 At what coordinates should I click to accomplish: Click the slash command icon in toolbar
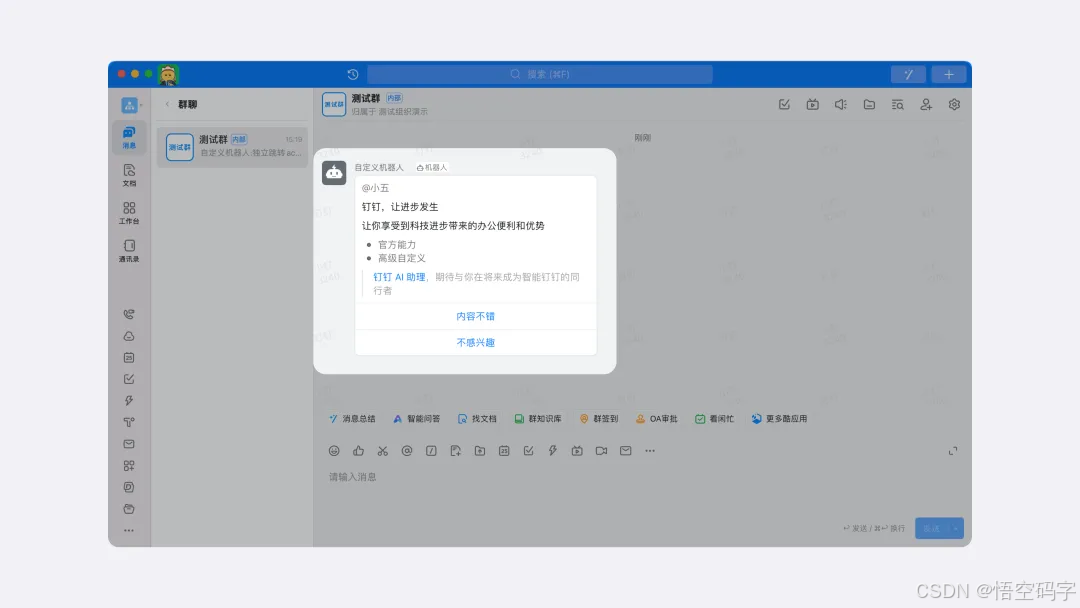(x=431, y=451)
